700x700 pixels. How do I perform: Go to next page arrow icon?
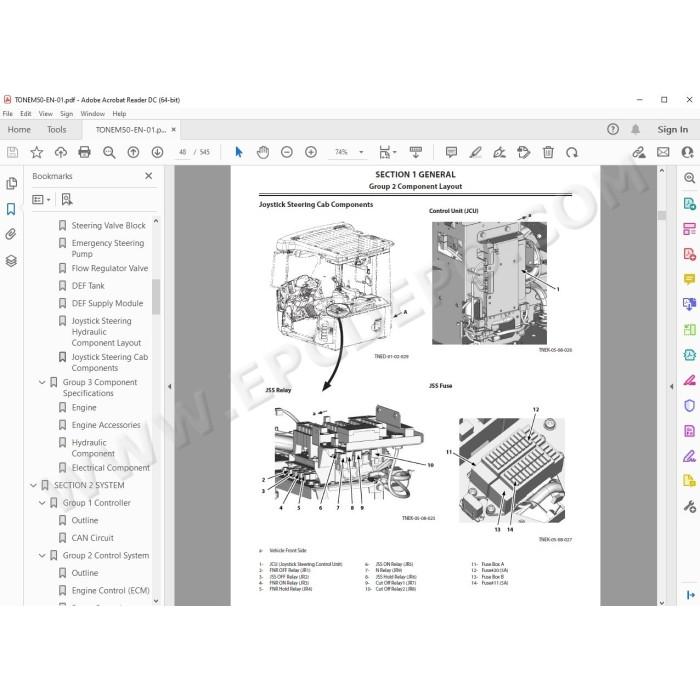pos(157,153)
